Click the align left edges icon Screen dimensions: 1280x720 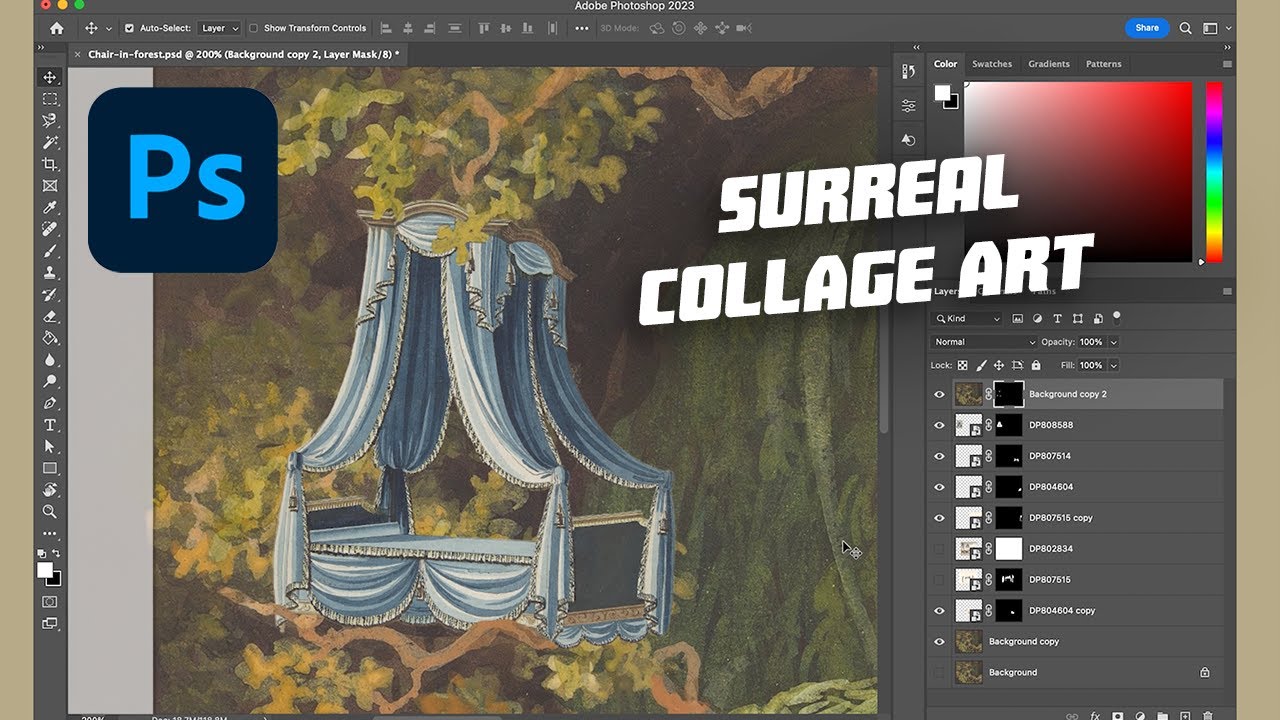coord(387,28)
